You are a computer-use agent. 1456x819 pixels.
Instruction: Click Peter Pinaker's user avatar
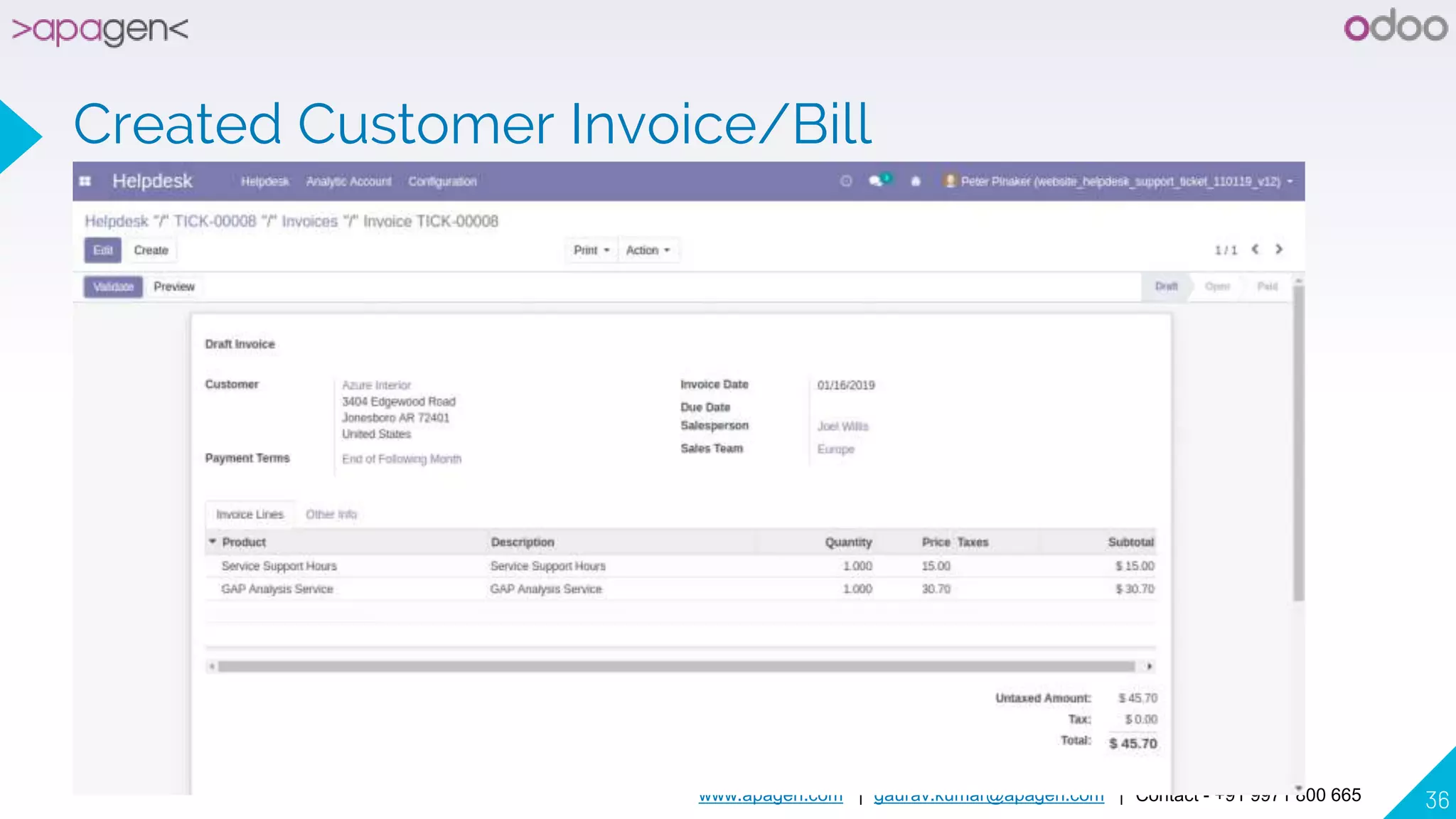[950, 181]
